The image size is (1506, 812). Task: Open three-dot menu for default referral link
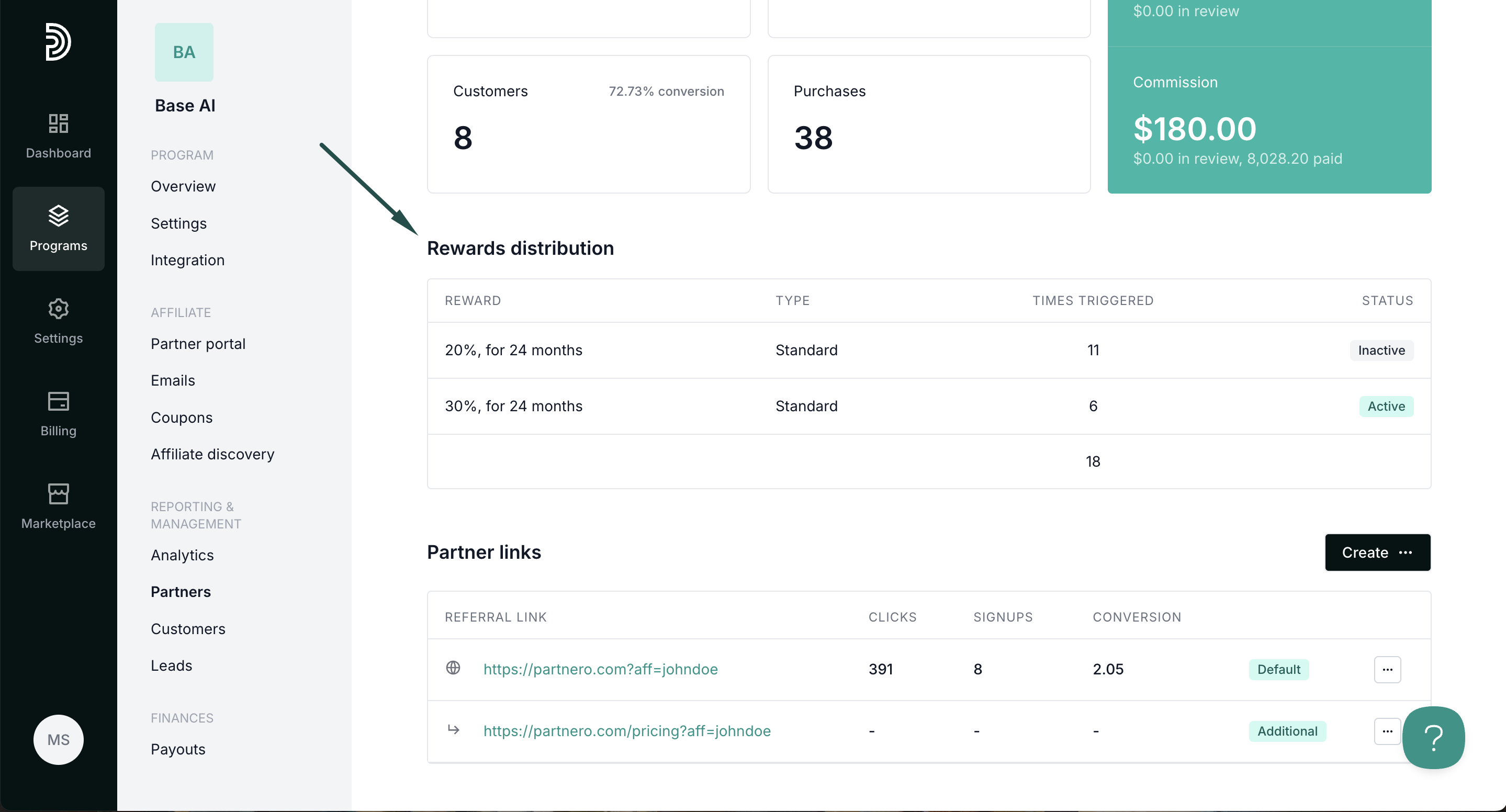1387,669
